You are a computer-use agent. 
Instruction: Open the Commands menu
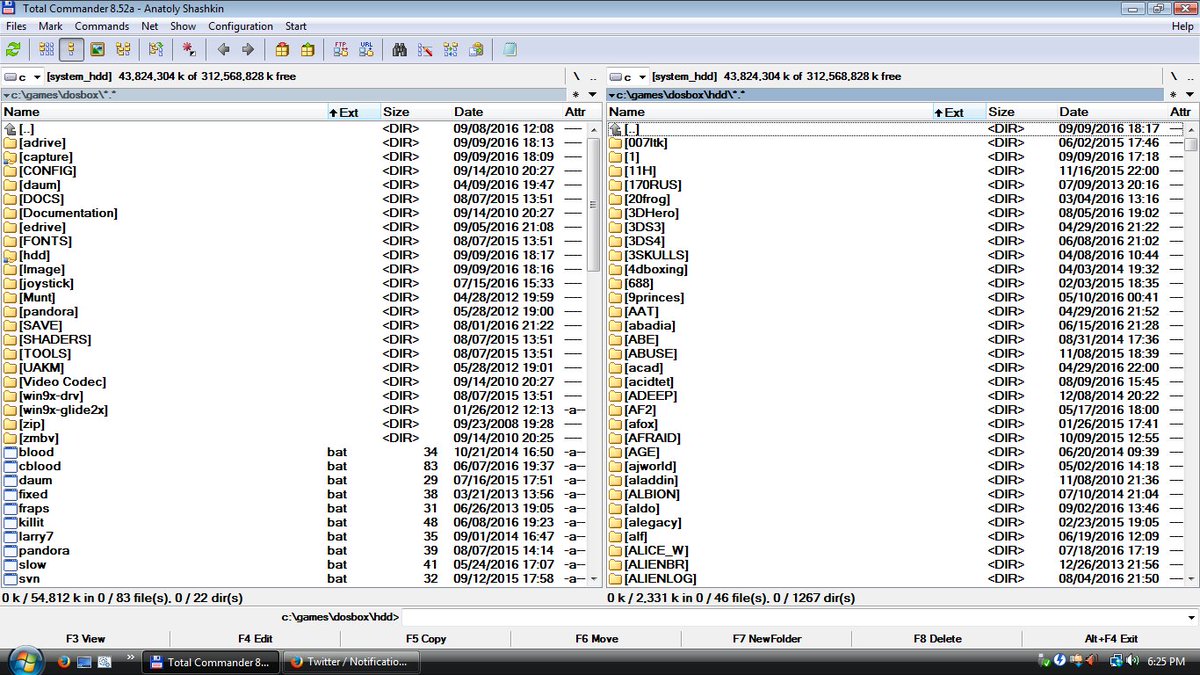(x=102, y=26)
